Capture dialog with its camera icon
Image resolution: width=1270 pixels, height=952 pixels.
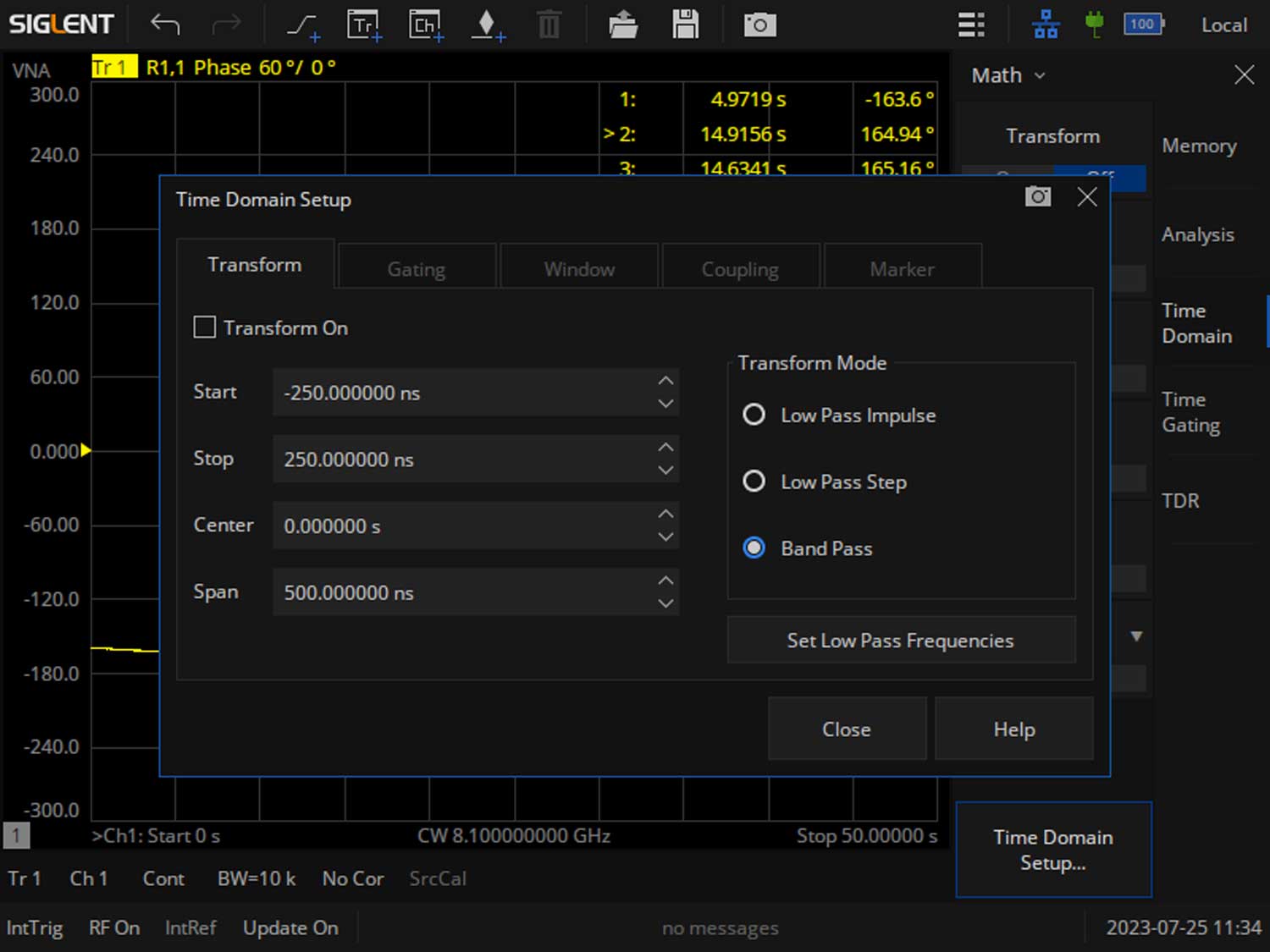1037,197
